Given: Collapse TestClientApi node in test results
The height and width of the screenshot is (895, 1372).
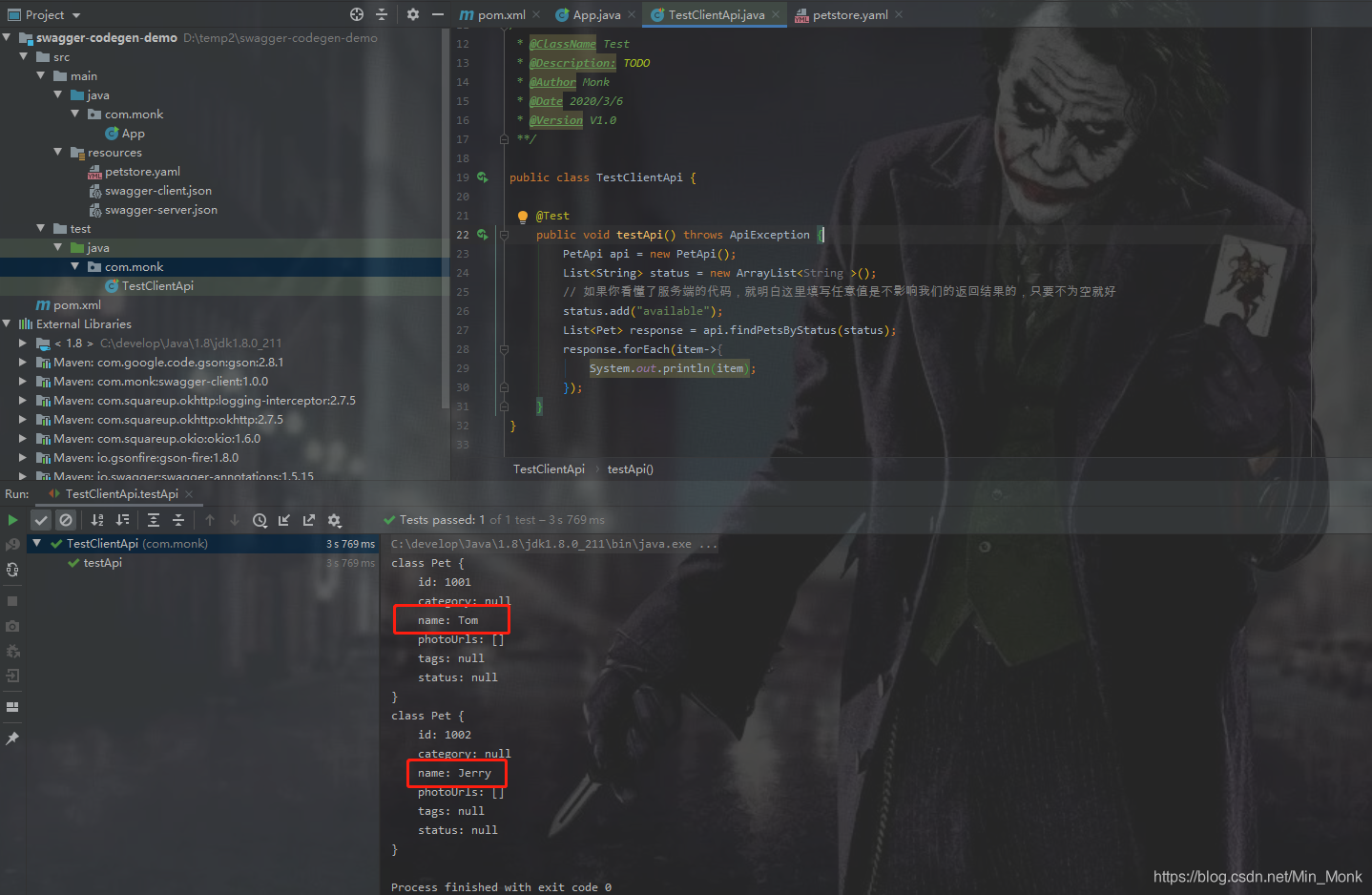Looking at the screenshot, I should (x=37, y=544).
